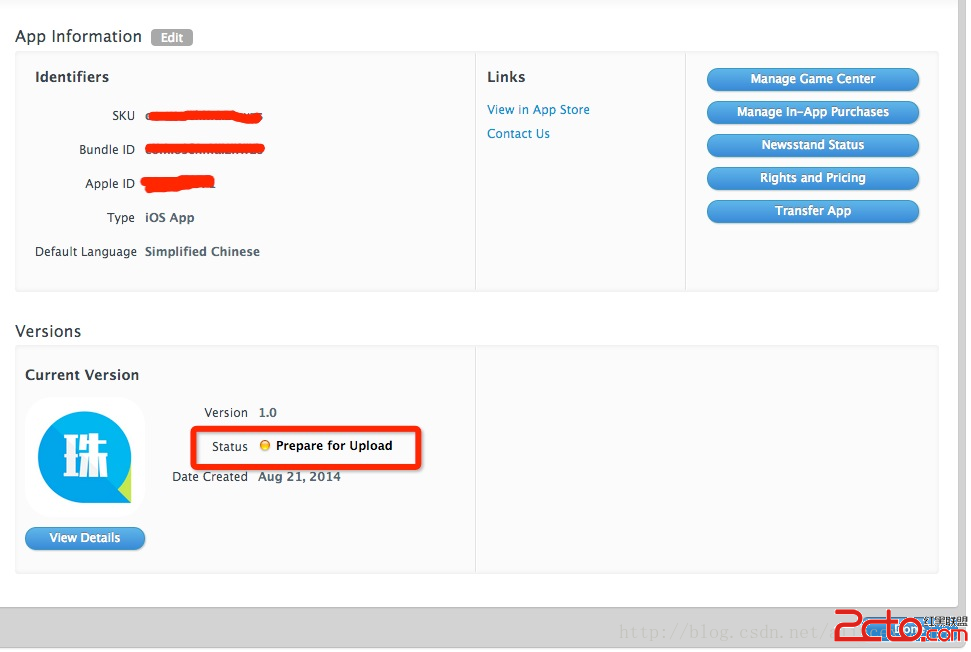The width and height of the screenshot is (971, 652).
Task: Open Rights and Pricing
Action: pyautogui.click(x=812, y=178)
